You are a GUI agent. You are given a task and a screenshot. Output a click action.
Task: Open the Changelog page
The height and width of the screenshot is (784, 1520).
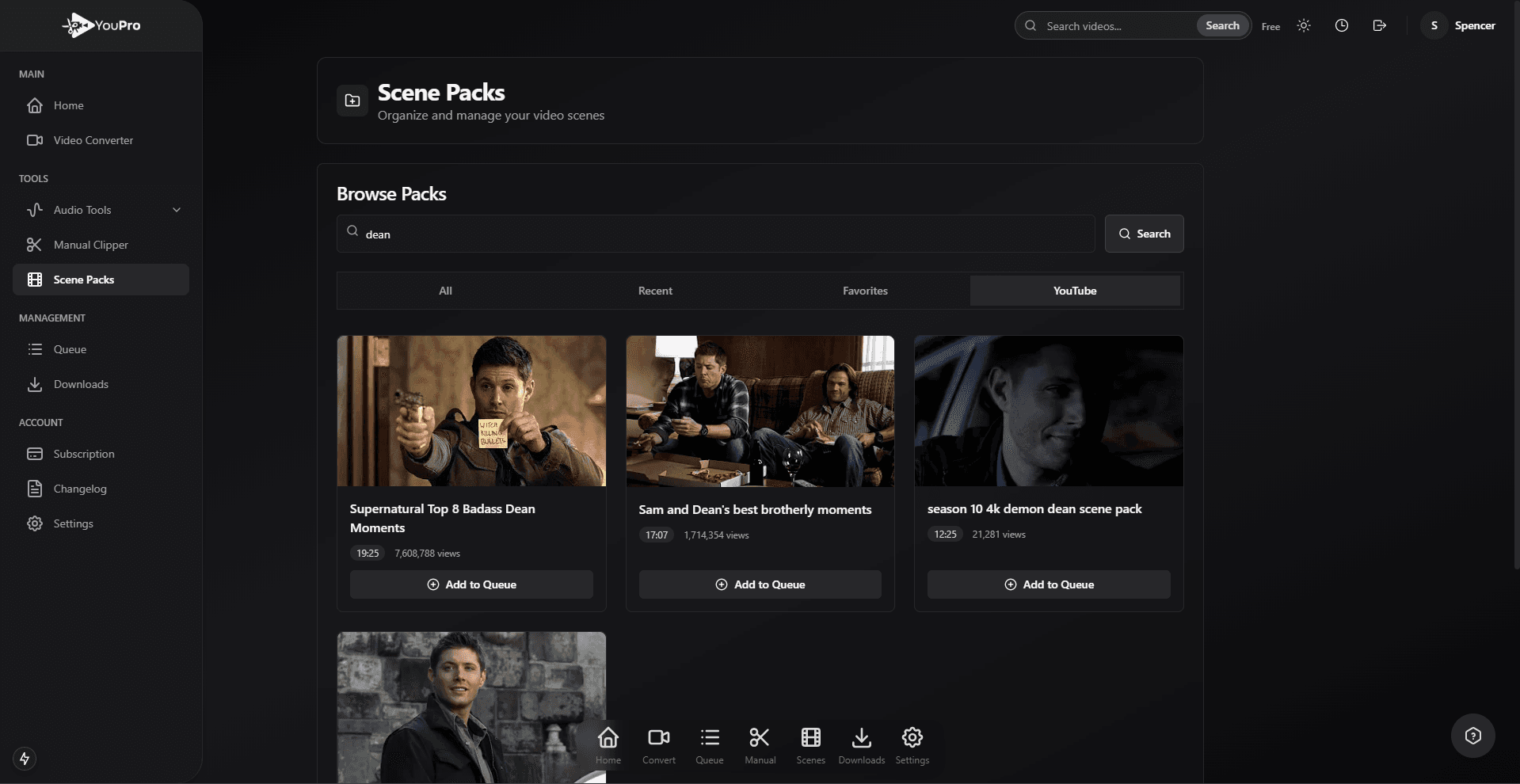coord(101,489)
